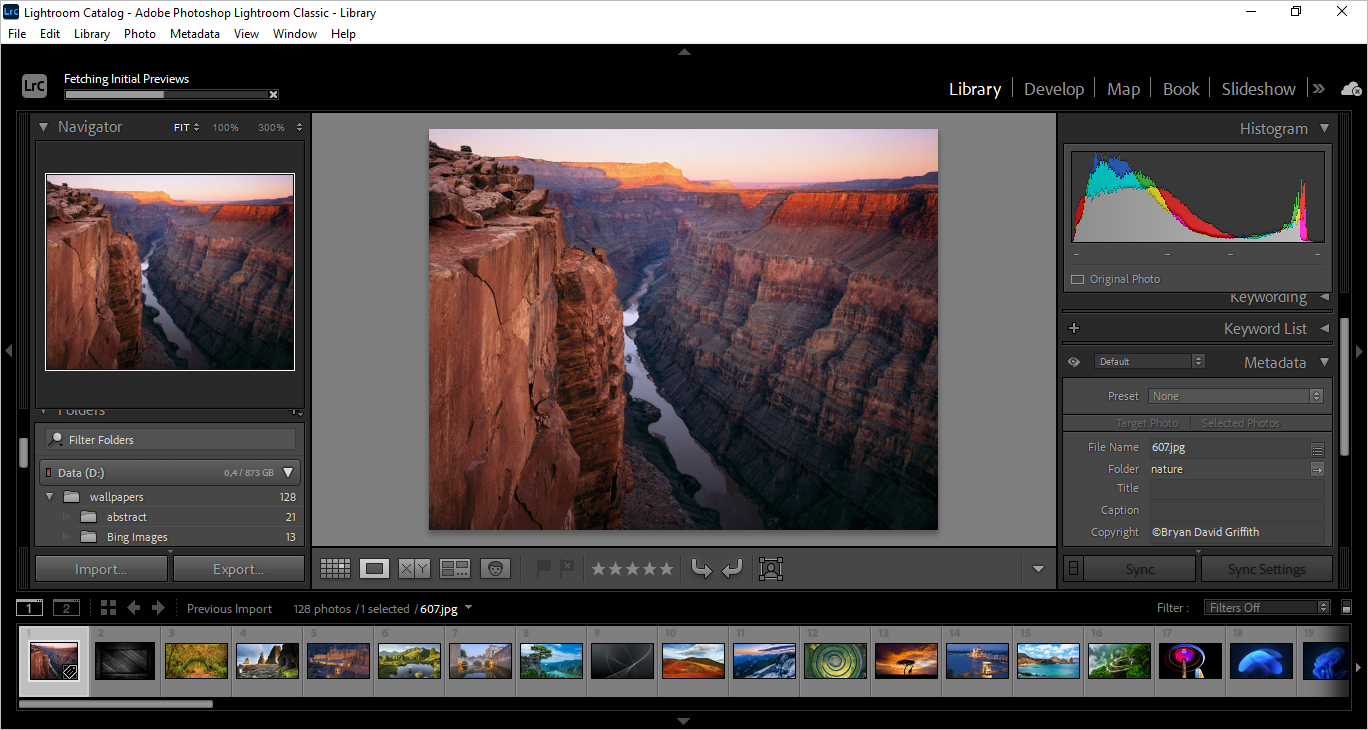Open Compare view (X|Y)
Image resolution: width=1368 pixels, height=730 pixels.
click(414, 569)
